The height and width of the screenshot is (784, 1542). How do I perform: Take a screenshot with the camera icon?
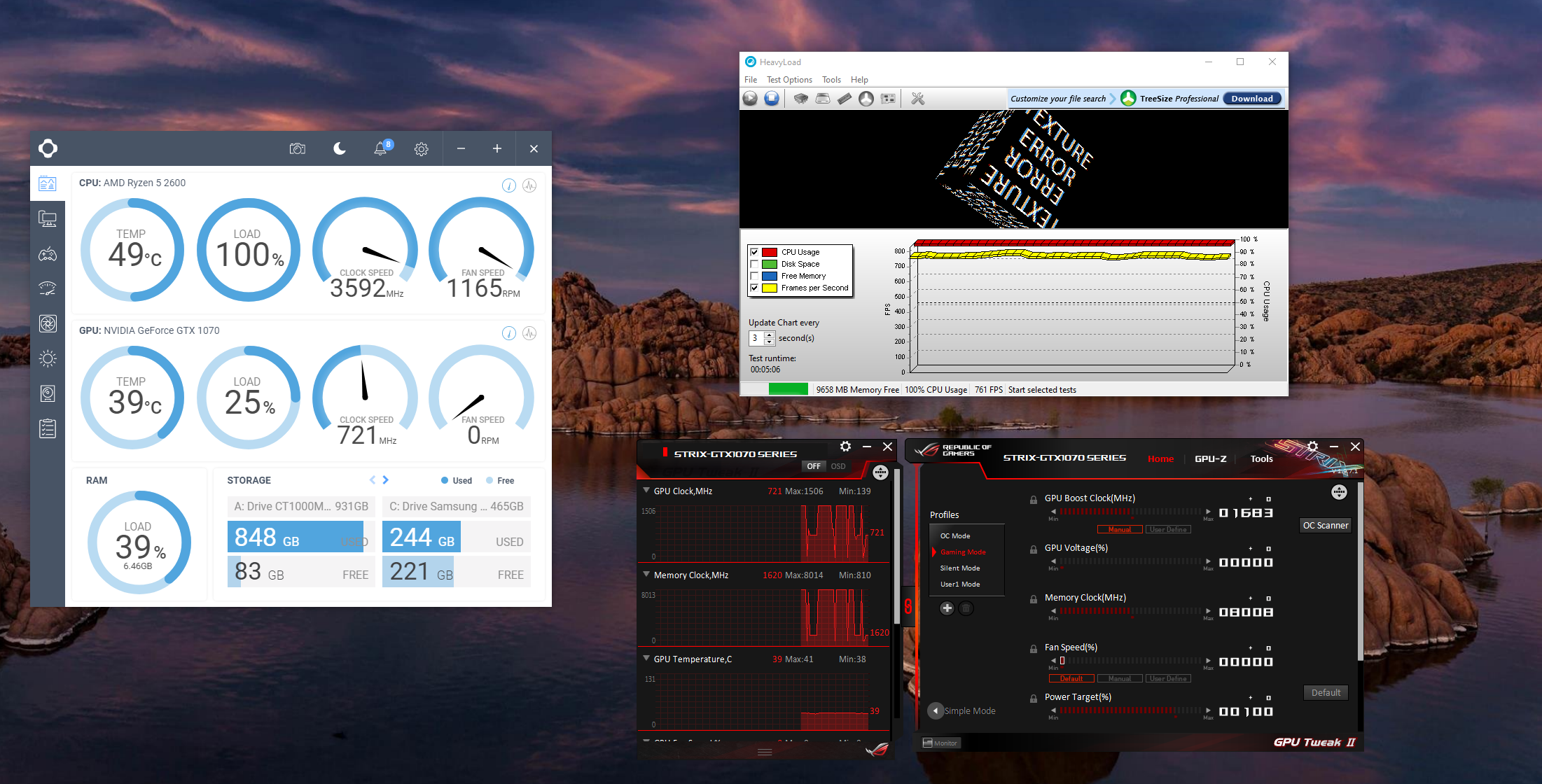[298, 148]
